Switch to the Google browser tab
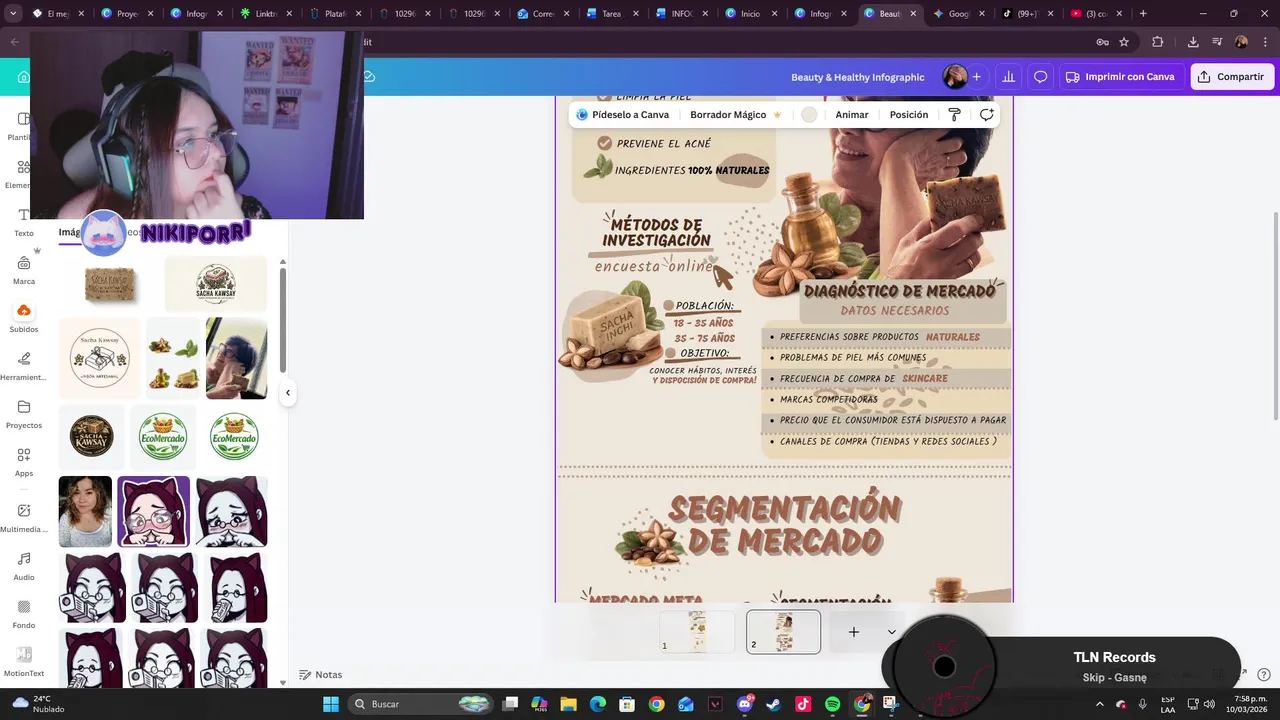This screenshot has width=1280, height=720. tap(959, 14)
